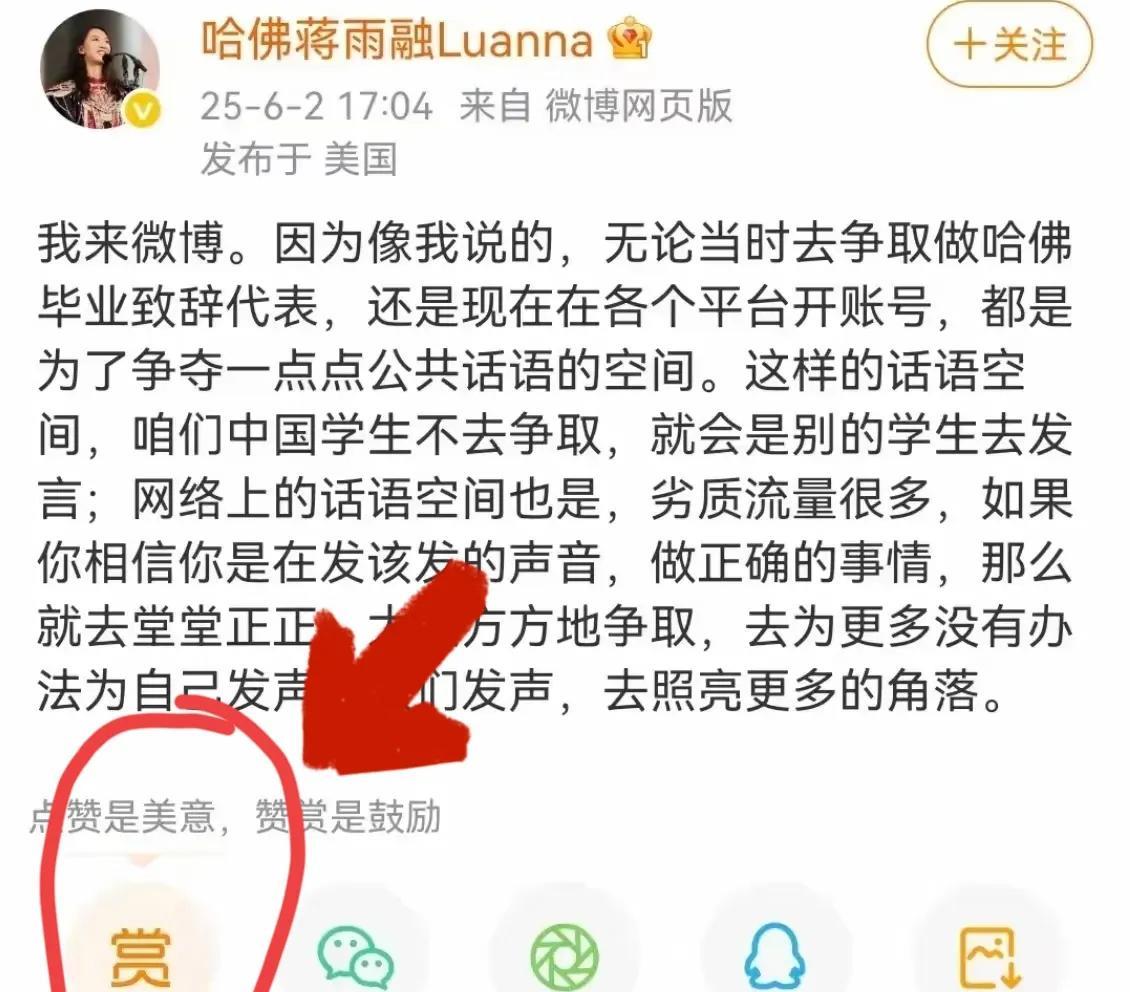The width and height of the screenshot is (1130, 992).
Task: Tap the 发布于 美国 location label
Action: (x=299, y=158)
